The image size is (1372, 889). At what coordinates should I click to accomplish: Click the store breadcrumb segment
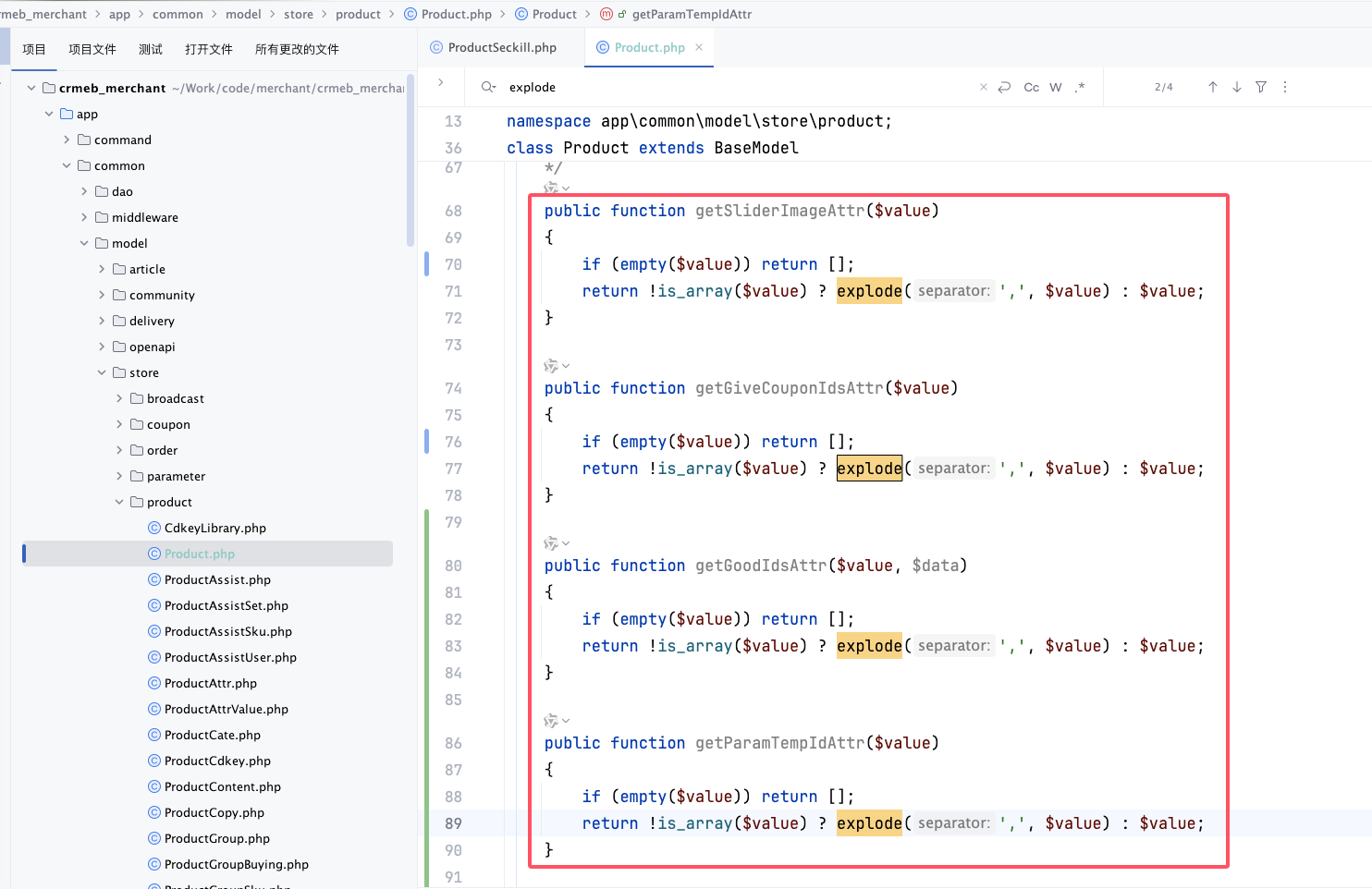point(299,14)
